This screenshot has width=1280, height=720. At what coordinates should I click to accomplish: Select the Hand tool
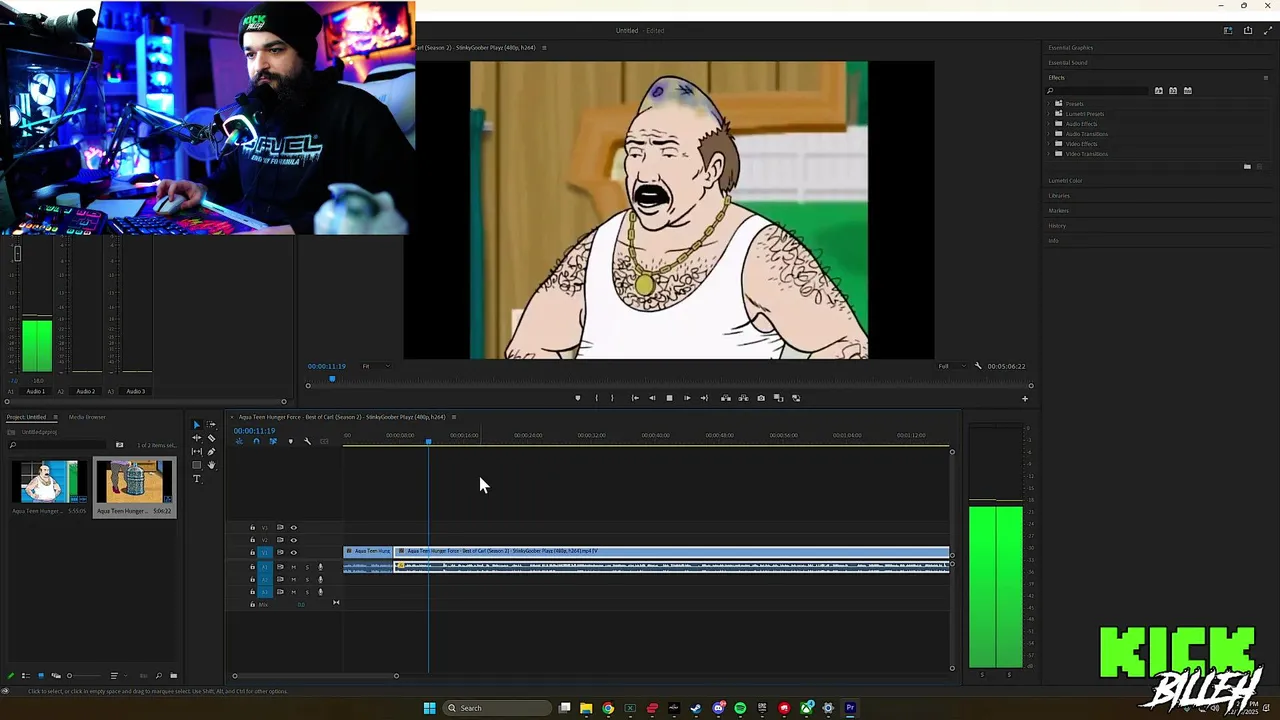[211, 465]
